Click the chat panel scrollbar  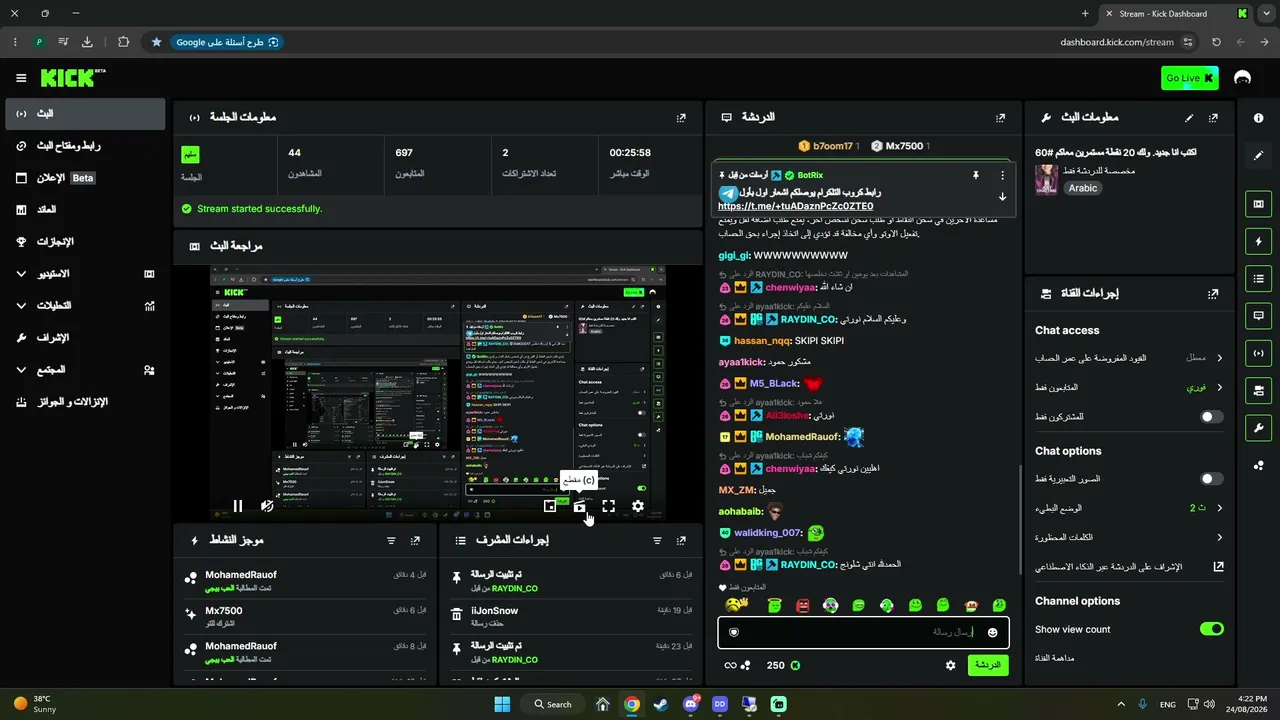click(1020, 520)
